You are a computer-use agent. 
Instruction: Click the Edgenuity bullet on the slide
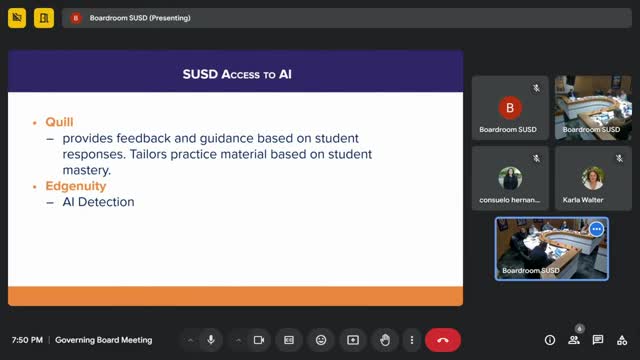[76, 186]
